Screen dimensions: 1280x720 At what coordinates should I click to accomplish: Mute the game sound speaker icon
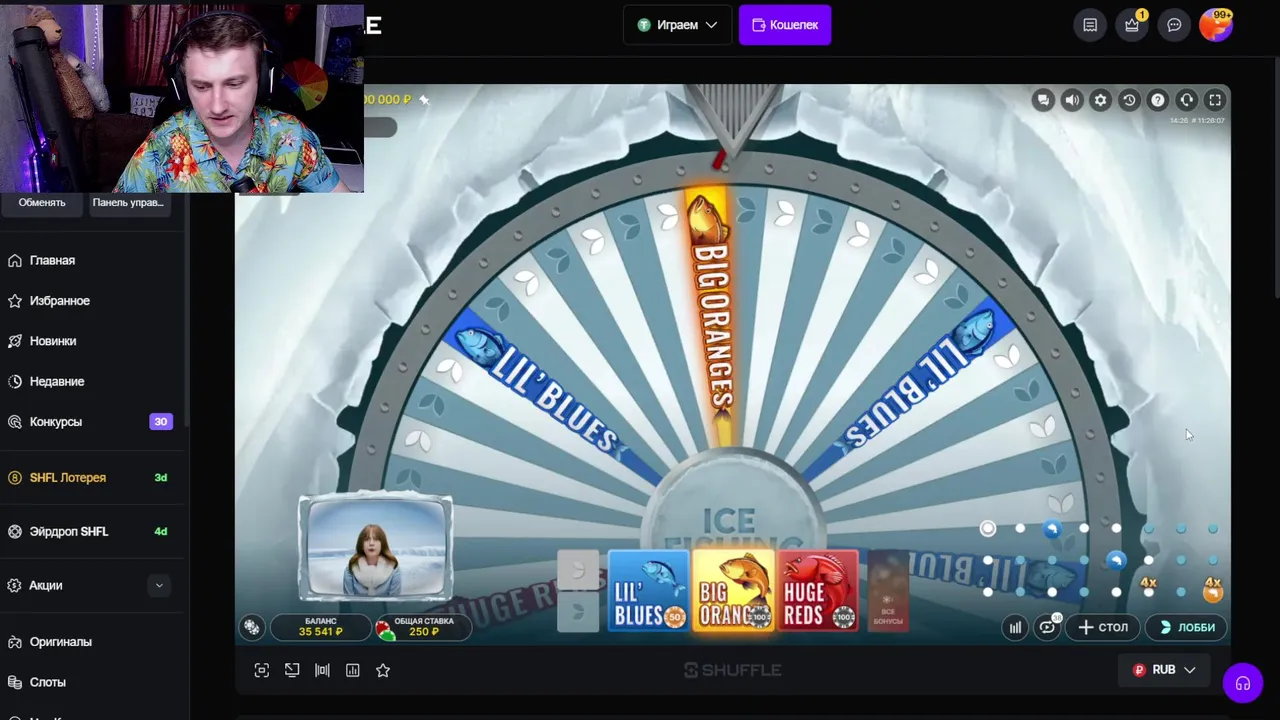click(x=1072, y=100)
